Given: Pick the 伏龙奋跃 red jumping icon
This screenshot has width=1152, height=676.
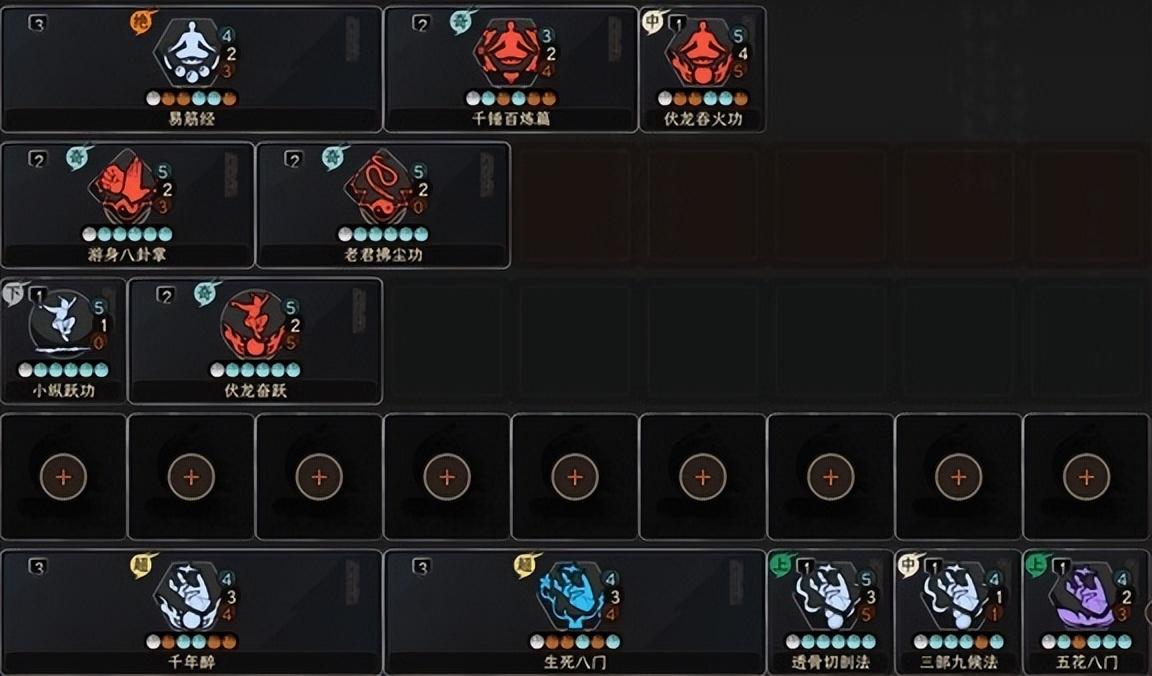Looking at the screenshot, I should click(x=254, y=325).
